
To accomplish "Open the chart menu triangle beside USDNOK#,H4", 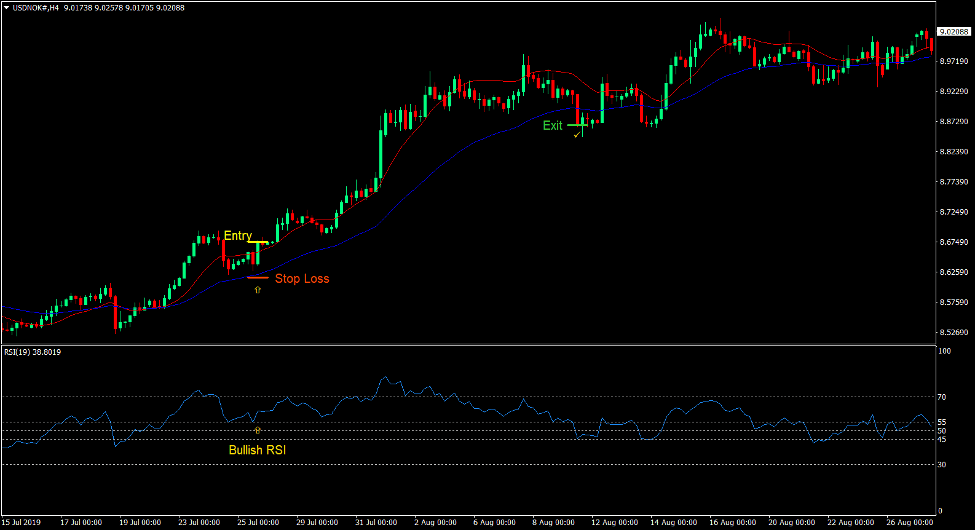I will click(6, 7).
